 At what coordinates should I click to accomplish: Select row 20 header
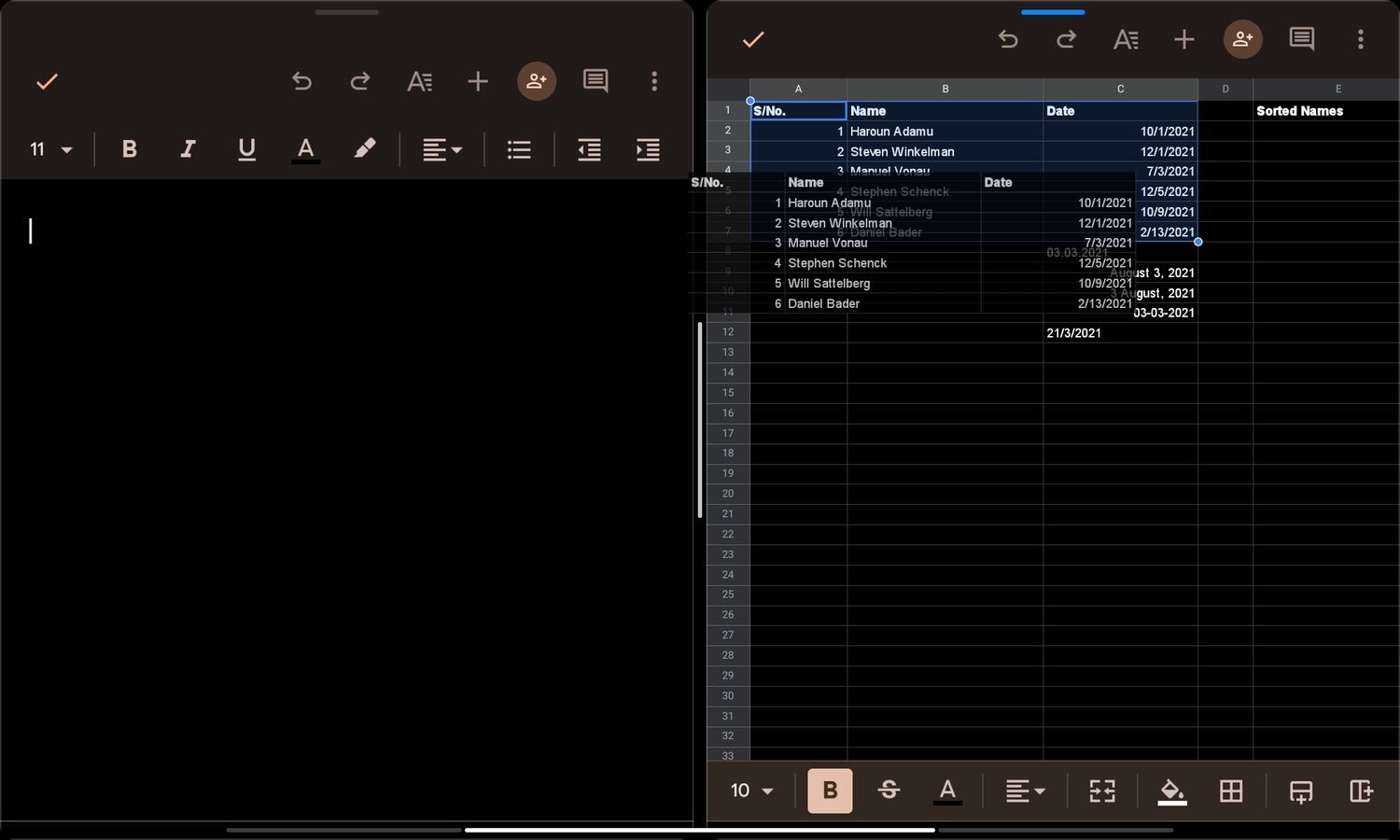click(x=728, y=494)
